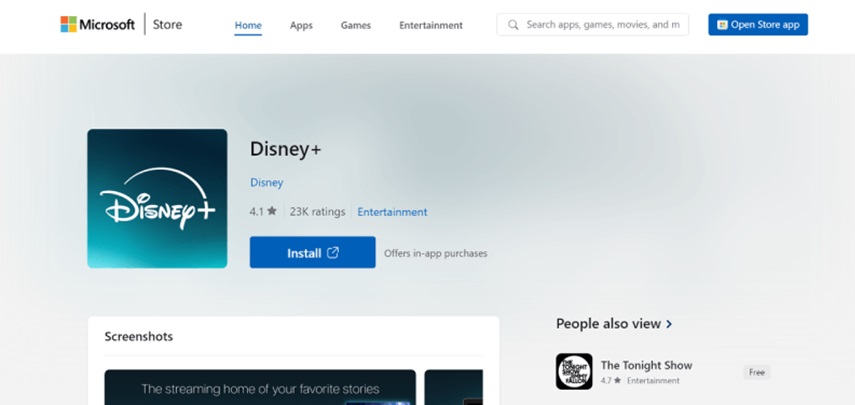
Task: Click the search magnifier icon
Action: (513, 24)
